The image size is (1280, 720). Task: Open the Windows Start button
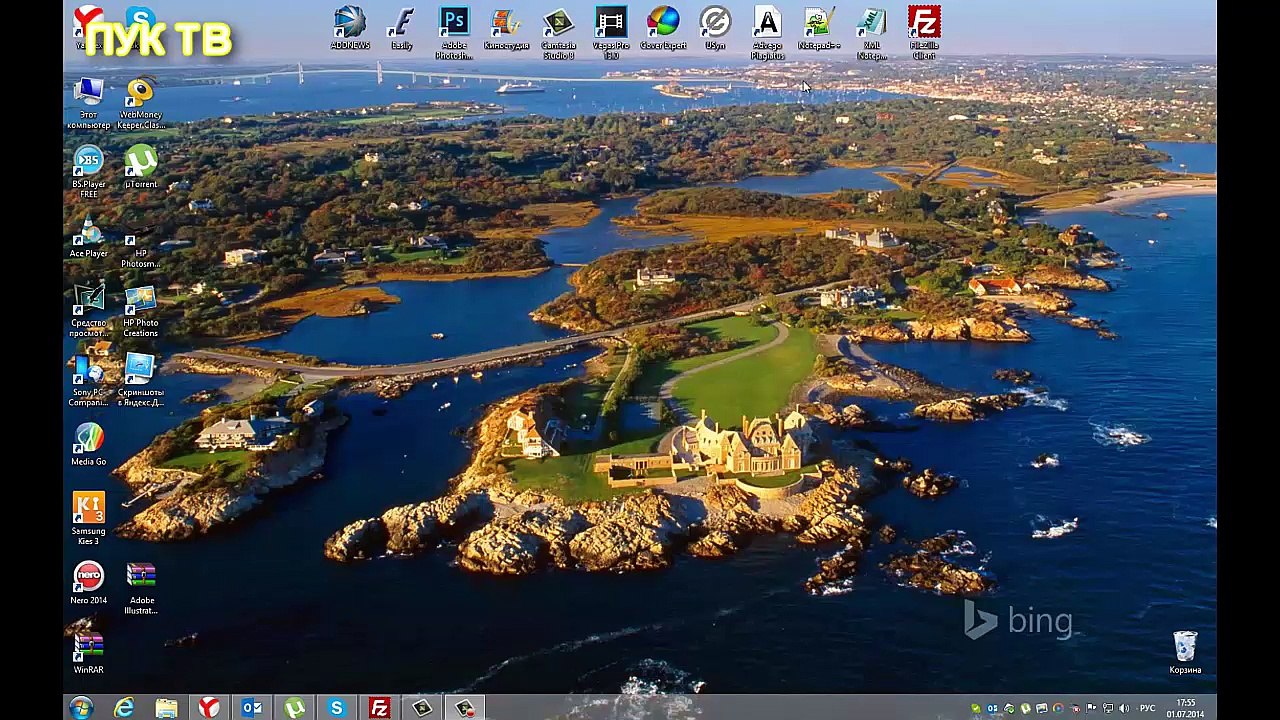point(81,708)
